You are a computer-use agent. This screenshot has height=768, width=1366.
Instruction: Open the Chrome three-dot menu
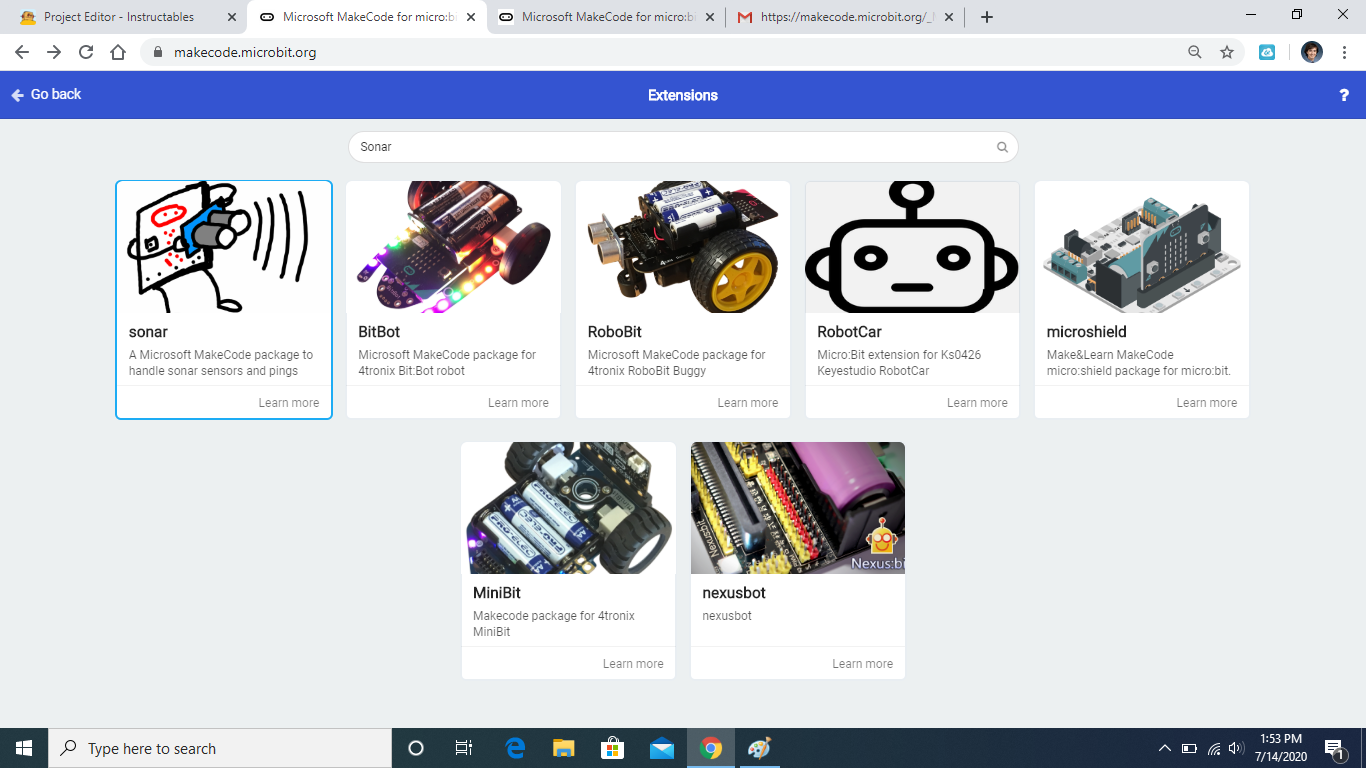(1344, 52)
